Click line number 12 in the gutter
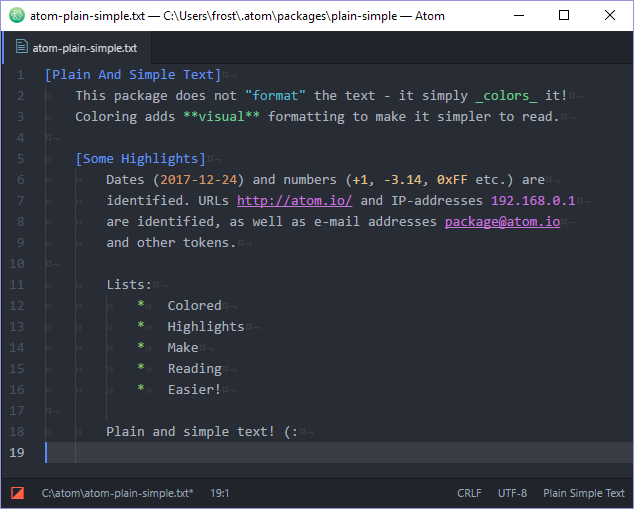This screenshot has height=509, width=634. pos(17,306)
